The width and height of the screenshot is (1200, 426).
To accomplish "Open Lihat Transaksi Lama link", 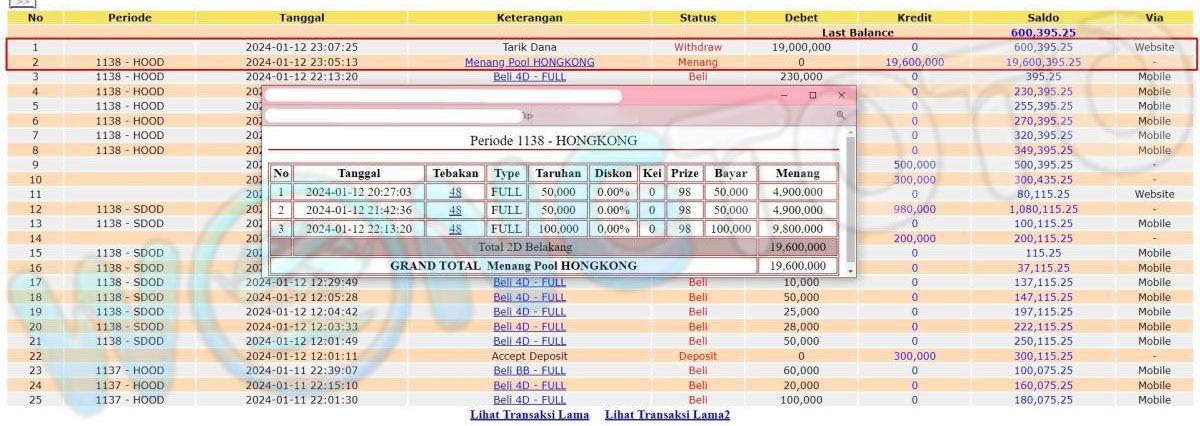I will tap(529, 415).
